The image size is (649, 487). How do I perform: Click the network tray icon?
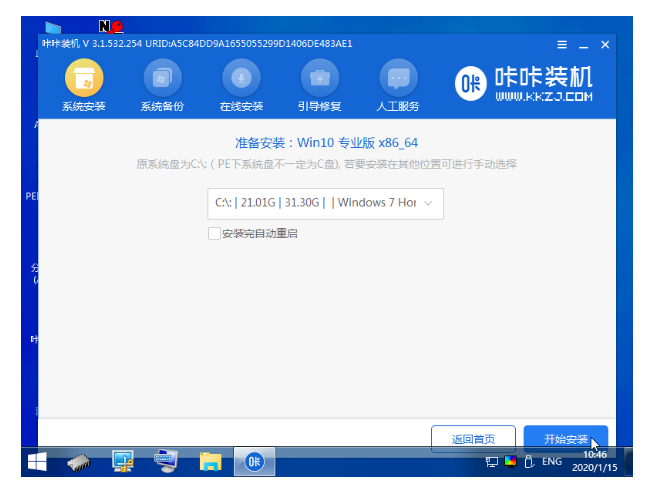click(x=491, y=462)
